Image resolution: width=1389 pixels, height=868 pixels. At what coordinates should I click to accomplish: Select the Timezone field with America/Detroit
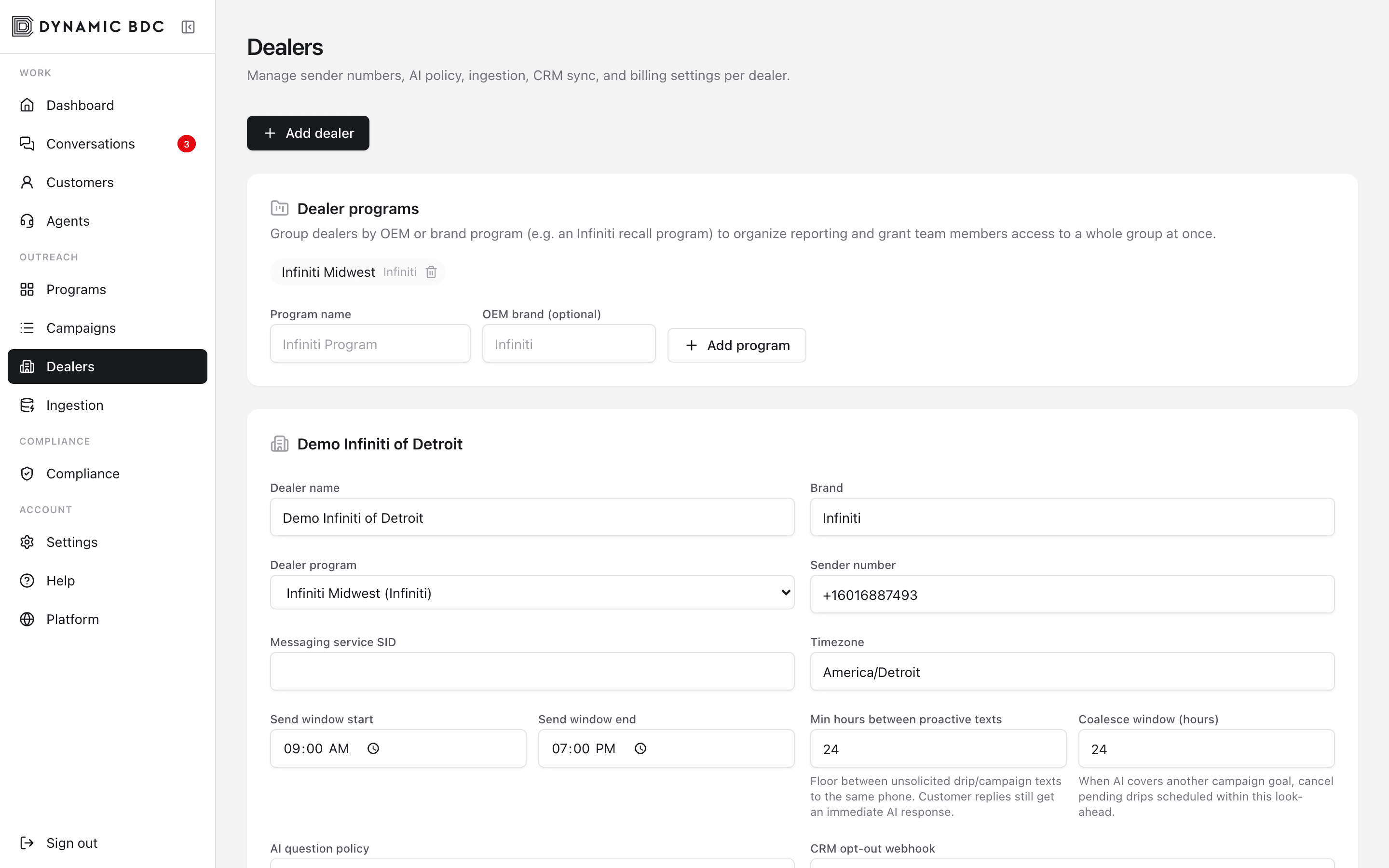coord(1072,671)
